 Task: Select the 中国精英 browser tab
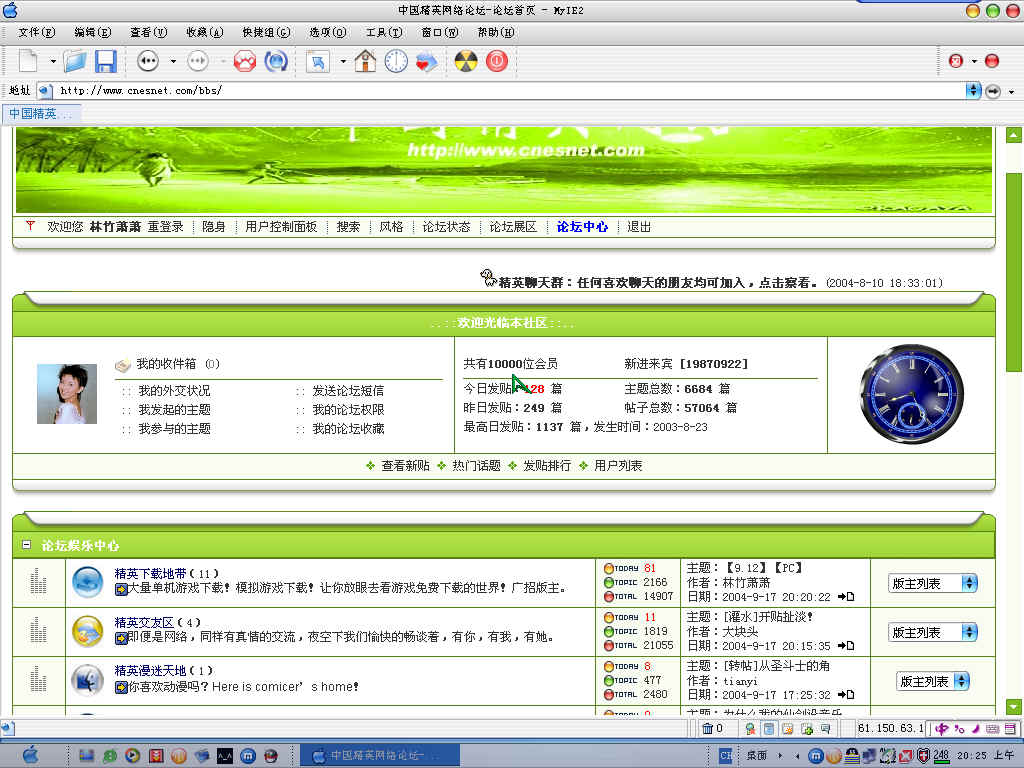(x=42, y=114)
